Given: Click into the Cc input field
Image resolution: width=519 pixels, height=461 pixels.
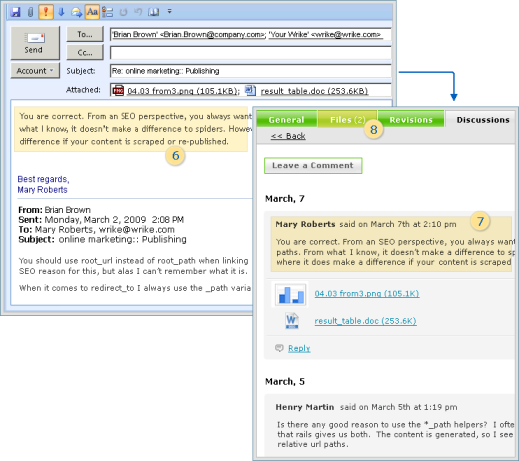Looking at the screenshot, I should pos(251,53).
